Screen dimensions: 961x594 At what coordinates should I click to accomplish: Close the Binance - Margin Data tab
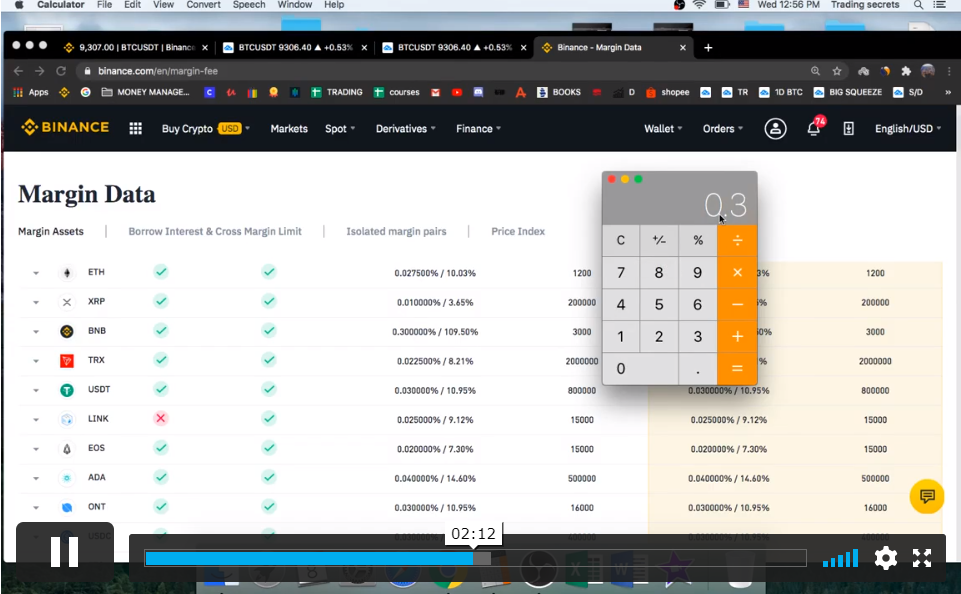pyautogui.click(x=683, y=48)
